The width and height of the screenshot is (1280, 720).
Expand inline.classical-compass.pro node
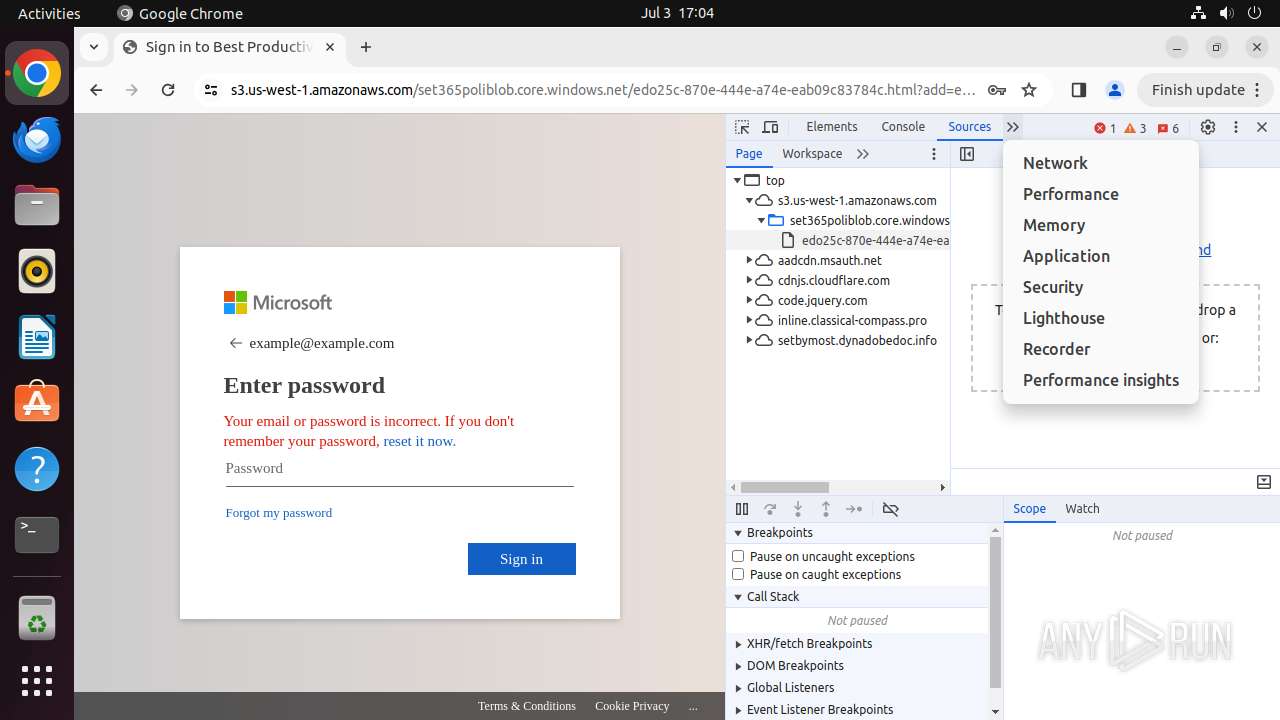[x=749, y=320]
